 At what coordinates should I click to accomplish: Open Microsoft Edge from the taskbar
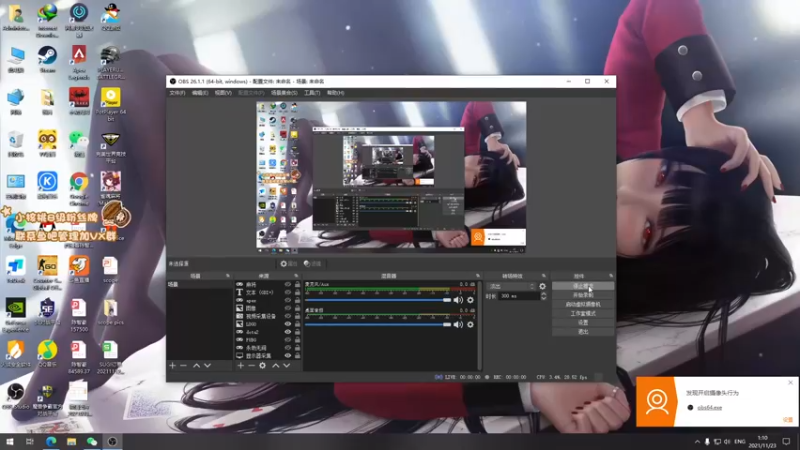point(51,441)
